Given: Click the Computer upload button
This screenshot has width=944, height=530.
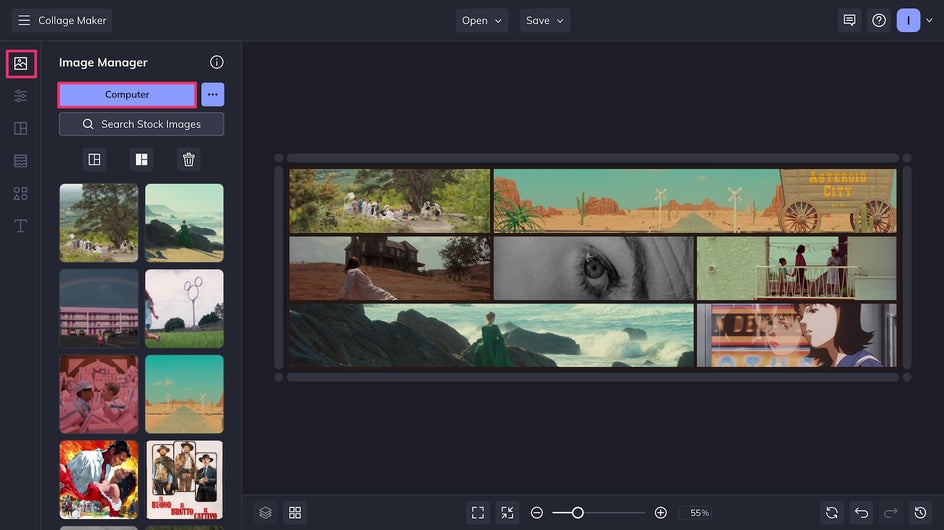Looking at the screenshot, I should pyautogui.click(x=127, y=94).
